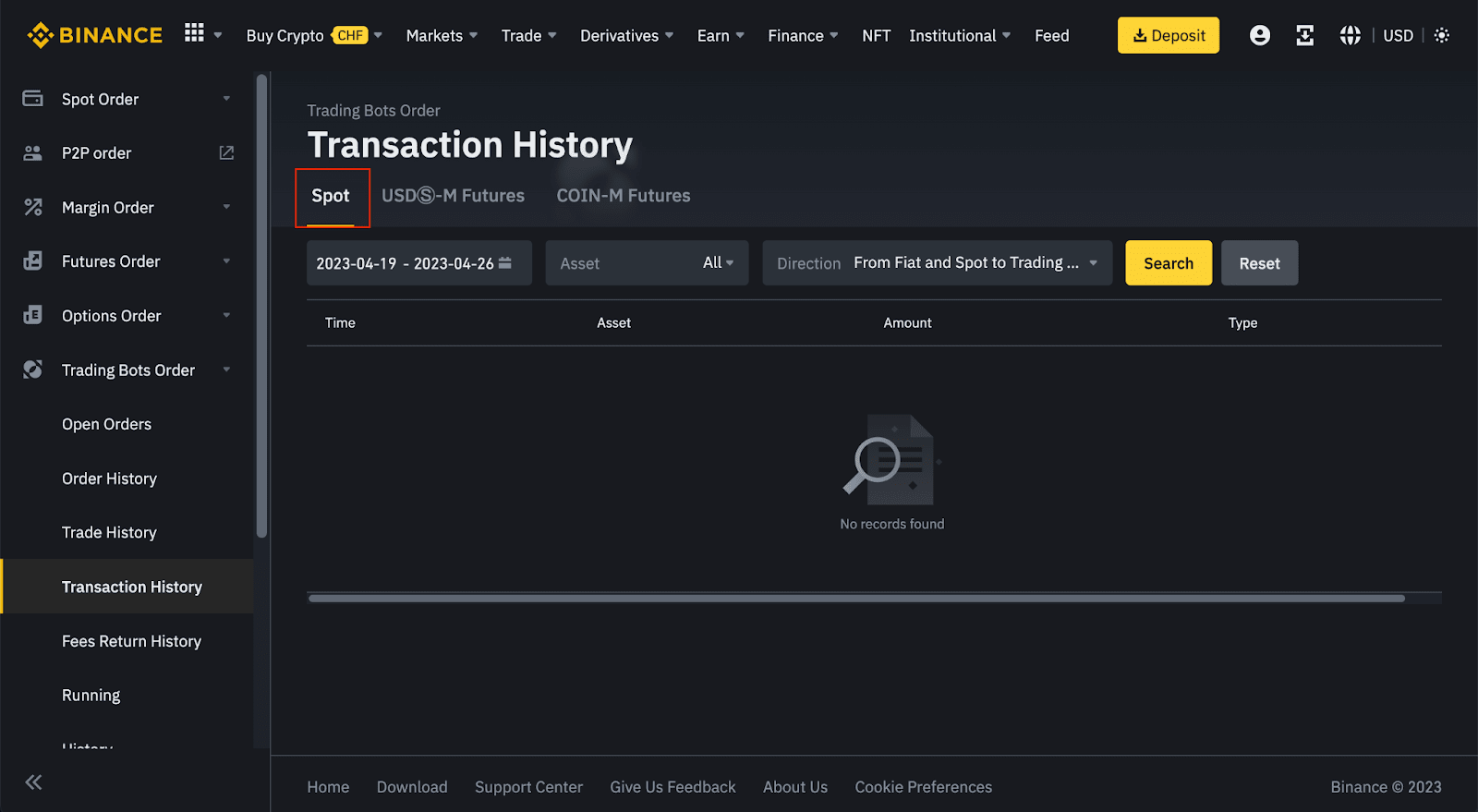Open the Home footer link
Viewport: 1478px width, 812px height.
click(x=328, y=787)
